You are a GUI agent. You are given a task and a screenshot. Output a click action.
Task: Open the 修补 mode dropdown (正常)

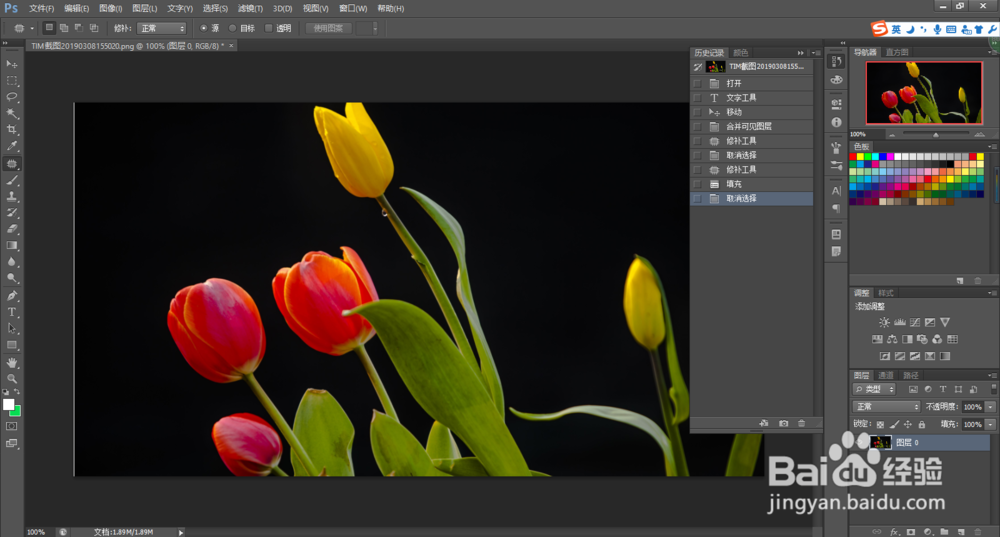click(161, 28)
